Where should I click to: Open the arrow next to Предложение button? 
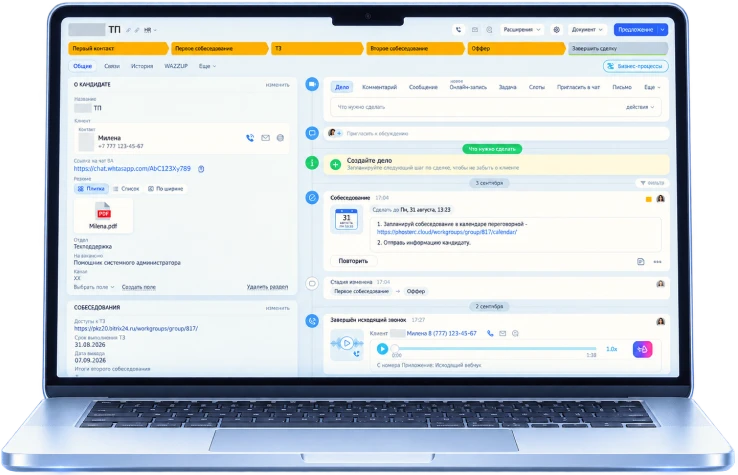(662, 30)
